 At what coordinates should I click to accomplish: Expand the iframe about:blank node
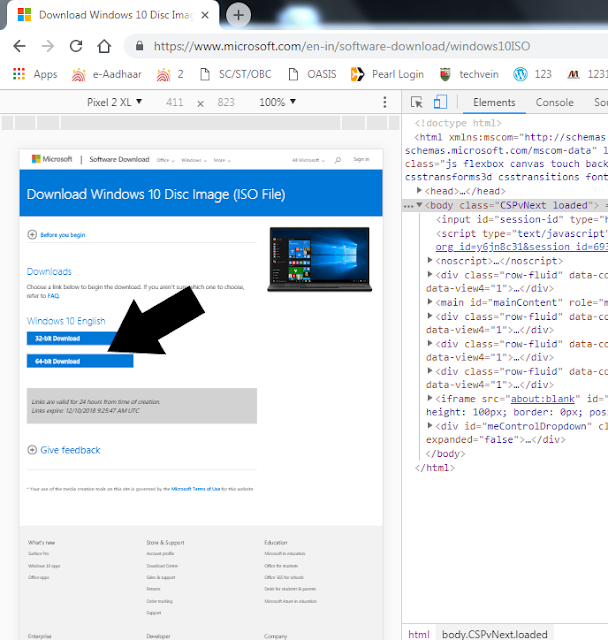[x=430, y=398]
